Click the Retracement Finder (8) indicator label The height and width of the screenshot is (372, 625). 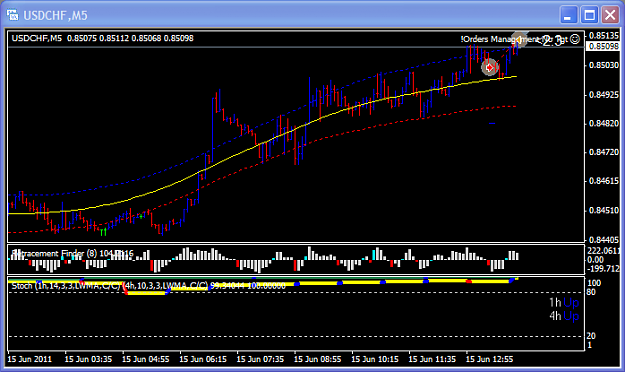point(73,254)
